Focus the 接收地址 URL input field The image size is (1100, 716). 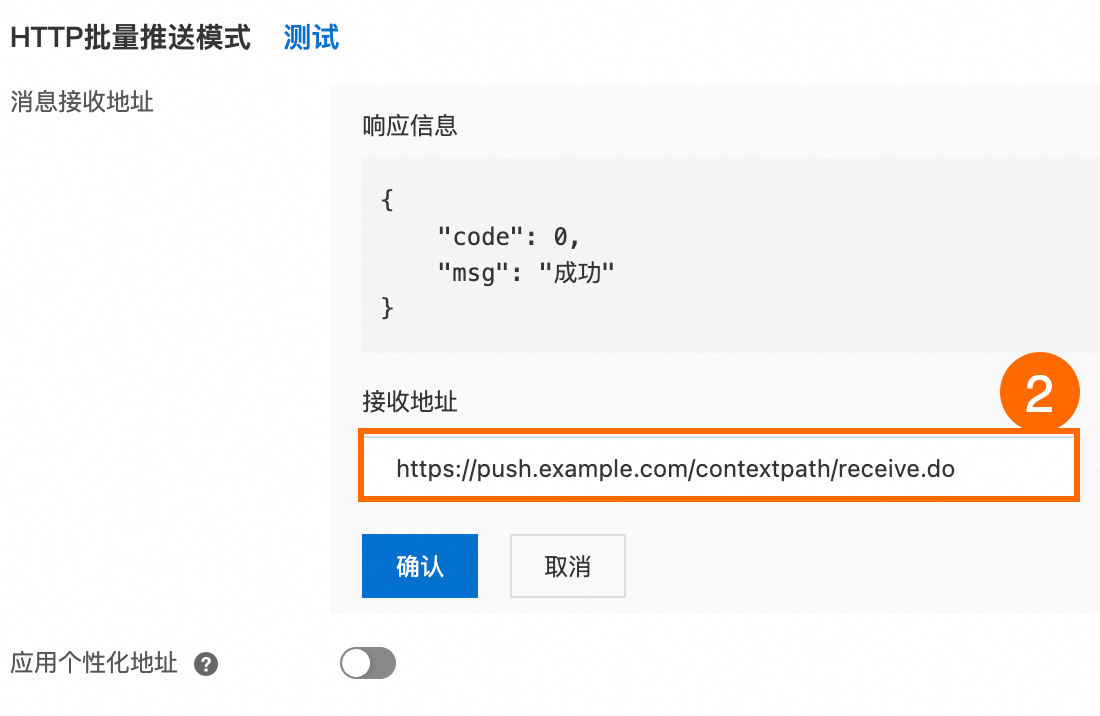click(x=718, y=468)
